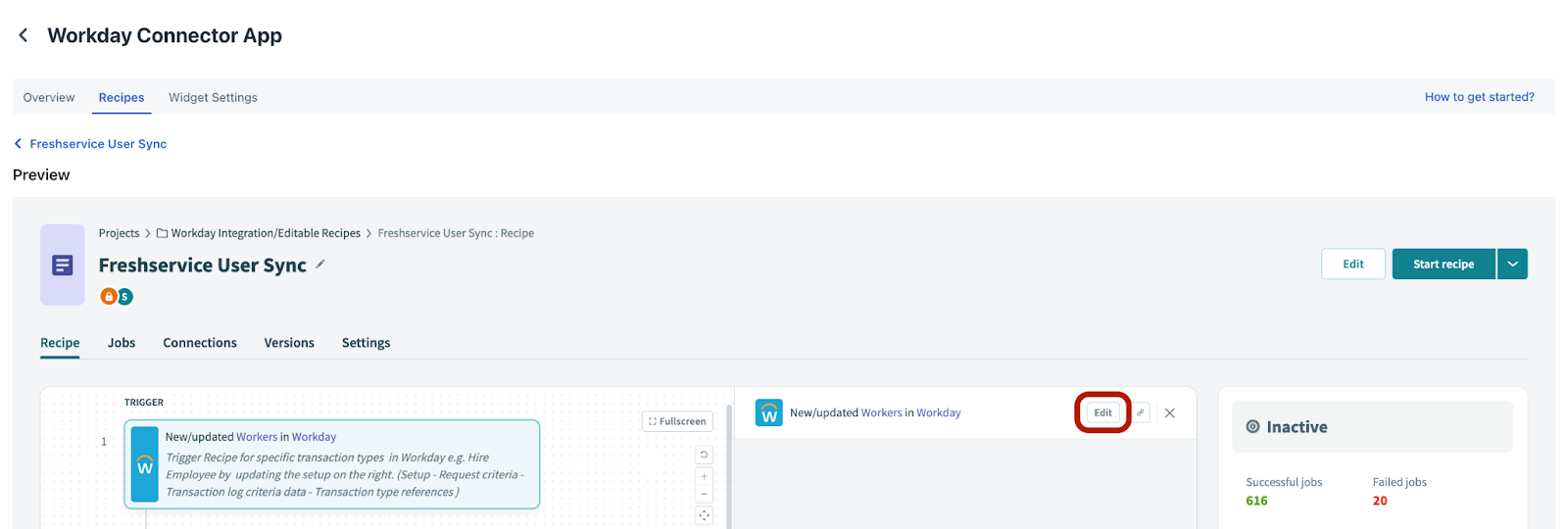This screenshot has width=1568, height=529.
Task: Rename recipe with the pencil icon
Action: (x=320, y=264)
